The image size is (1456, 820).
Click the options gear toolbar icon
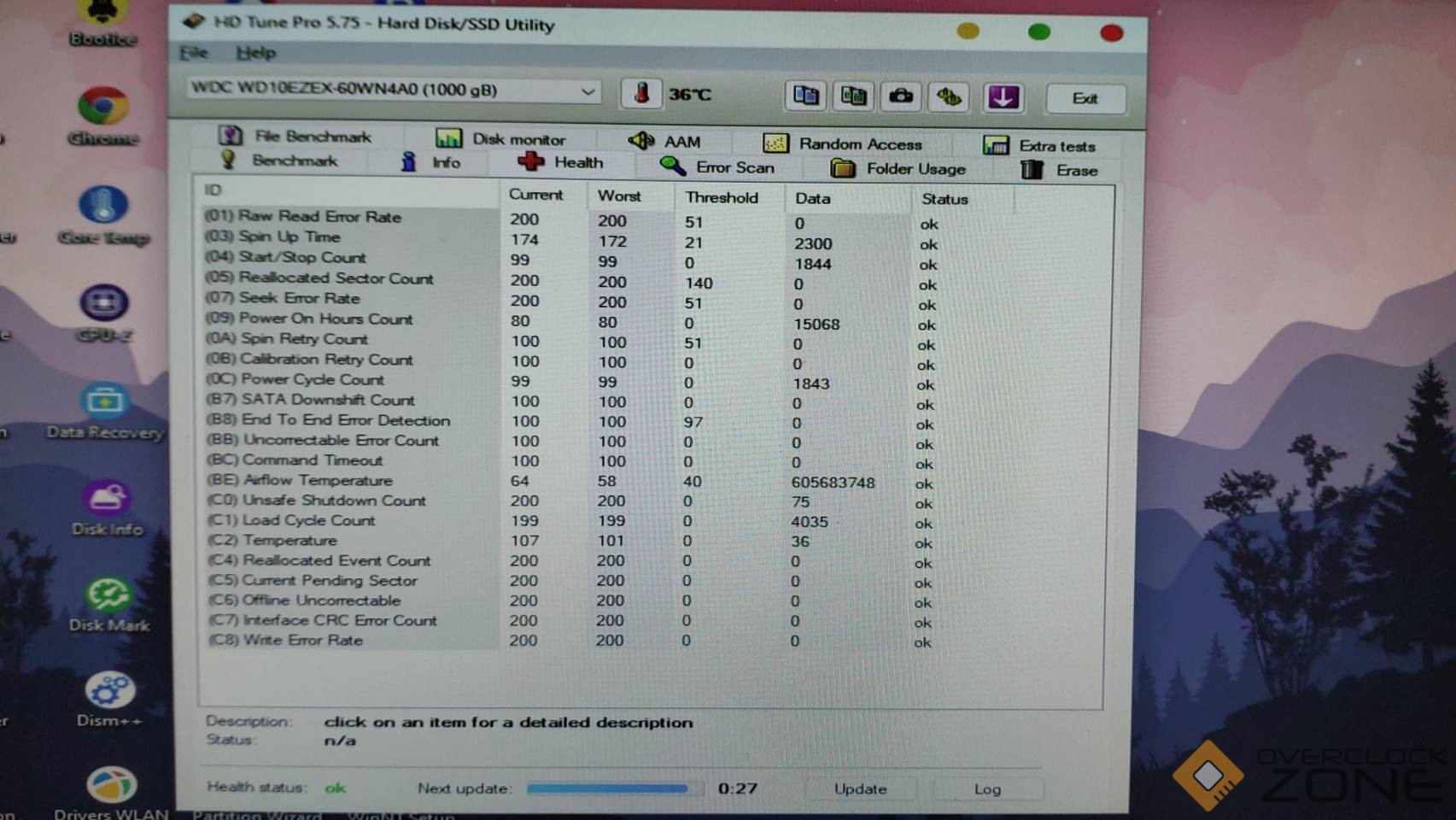949,97
